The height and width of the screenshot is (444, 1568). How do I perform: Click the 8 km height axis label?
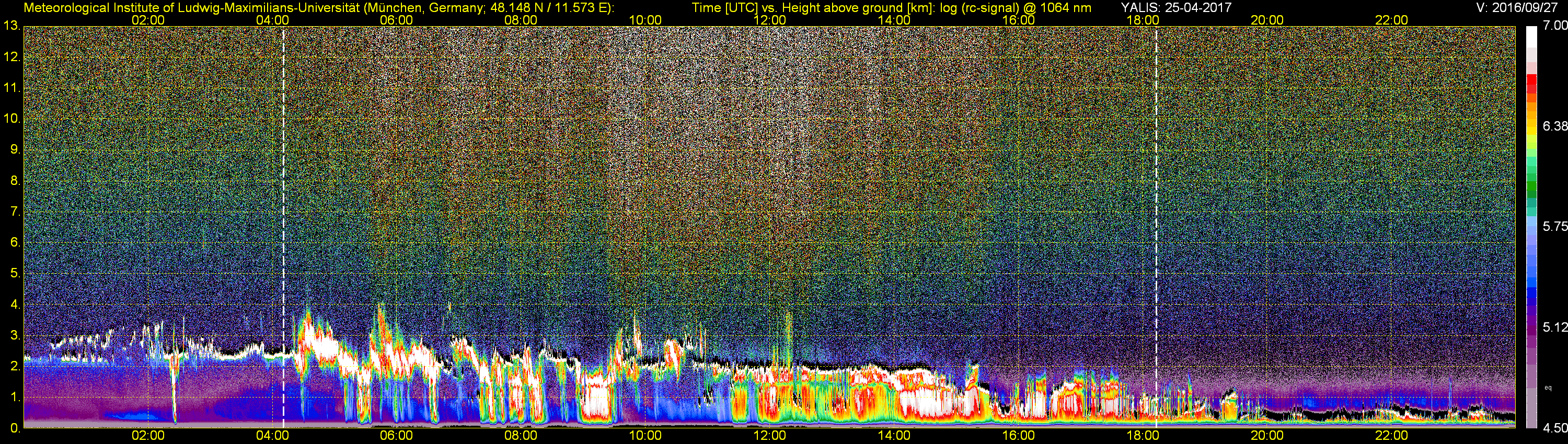point(15,181)
